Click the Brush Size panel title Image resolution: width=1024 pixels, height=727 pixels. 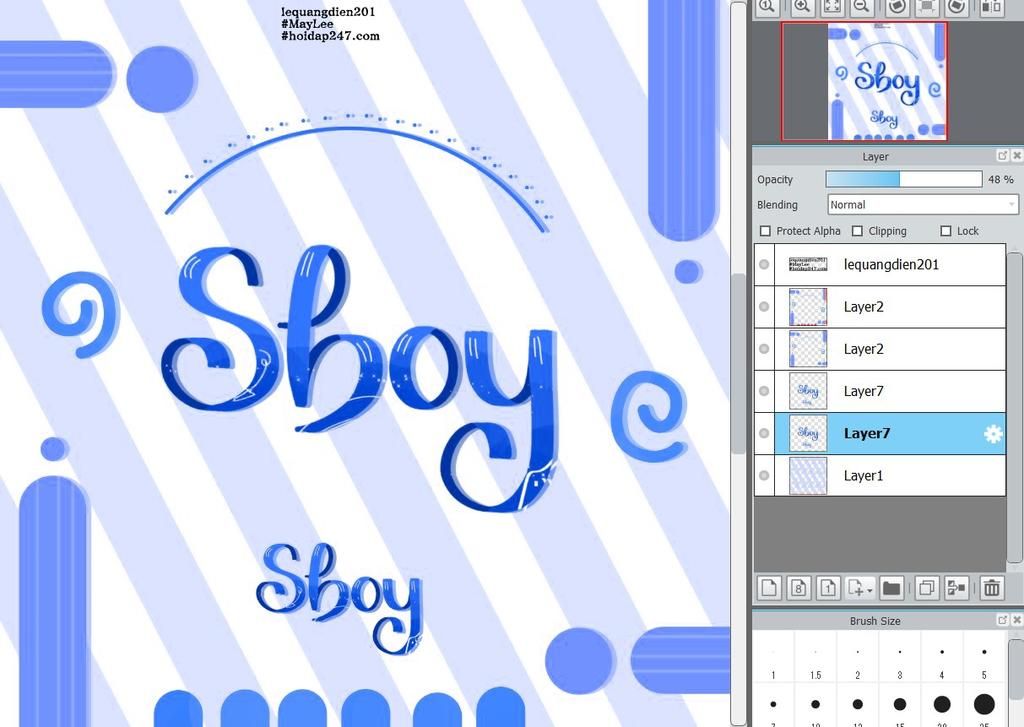click(x=874, y=621)
